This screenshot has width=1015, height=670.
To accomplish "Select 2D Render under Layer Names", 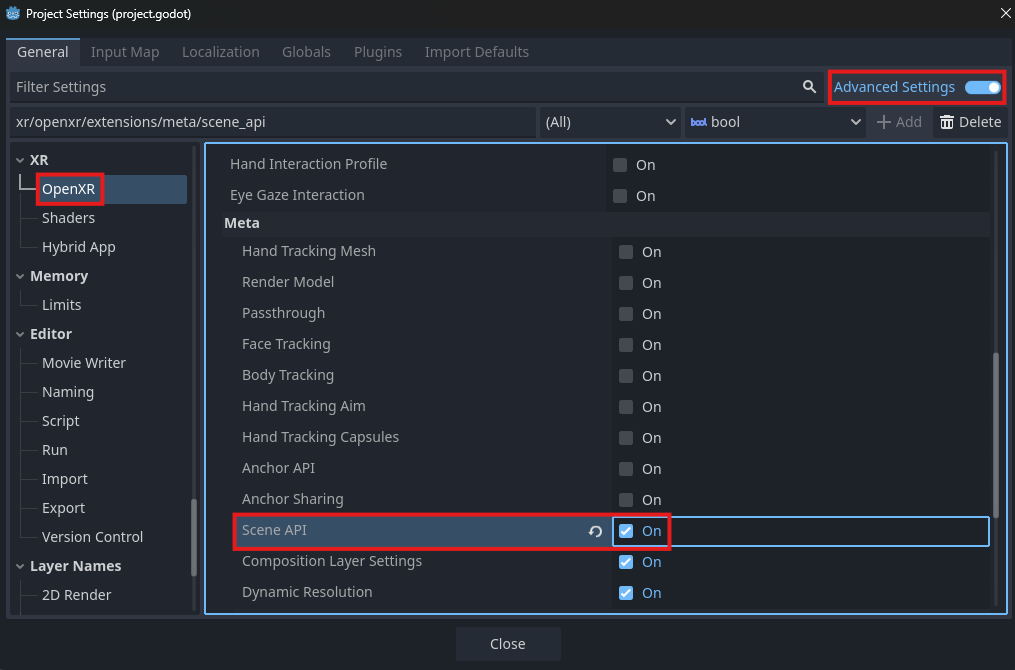I will pos(76,596).
